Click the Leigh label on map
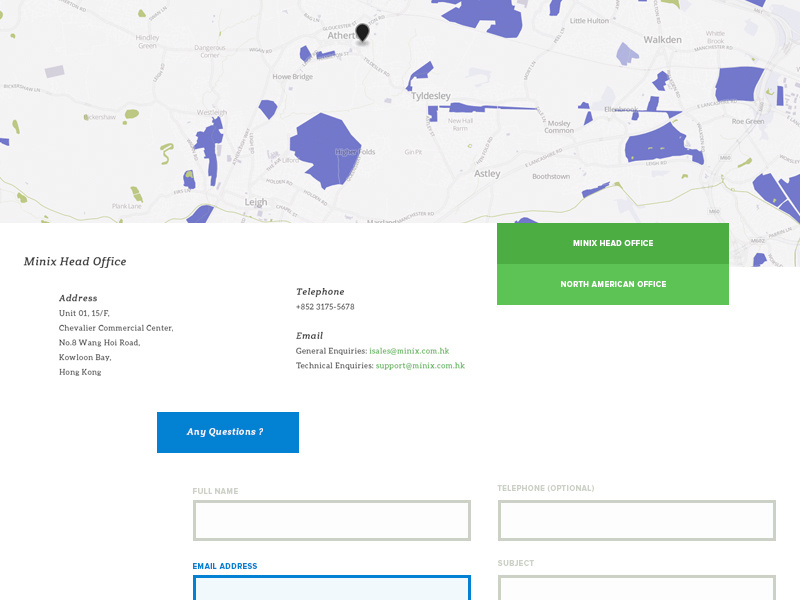Screen dimensions: 800x600 coord(256,202)
